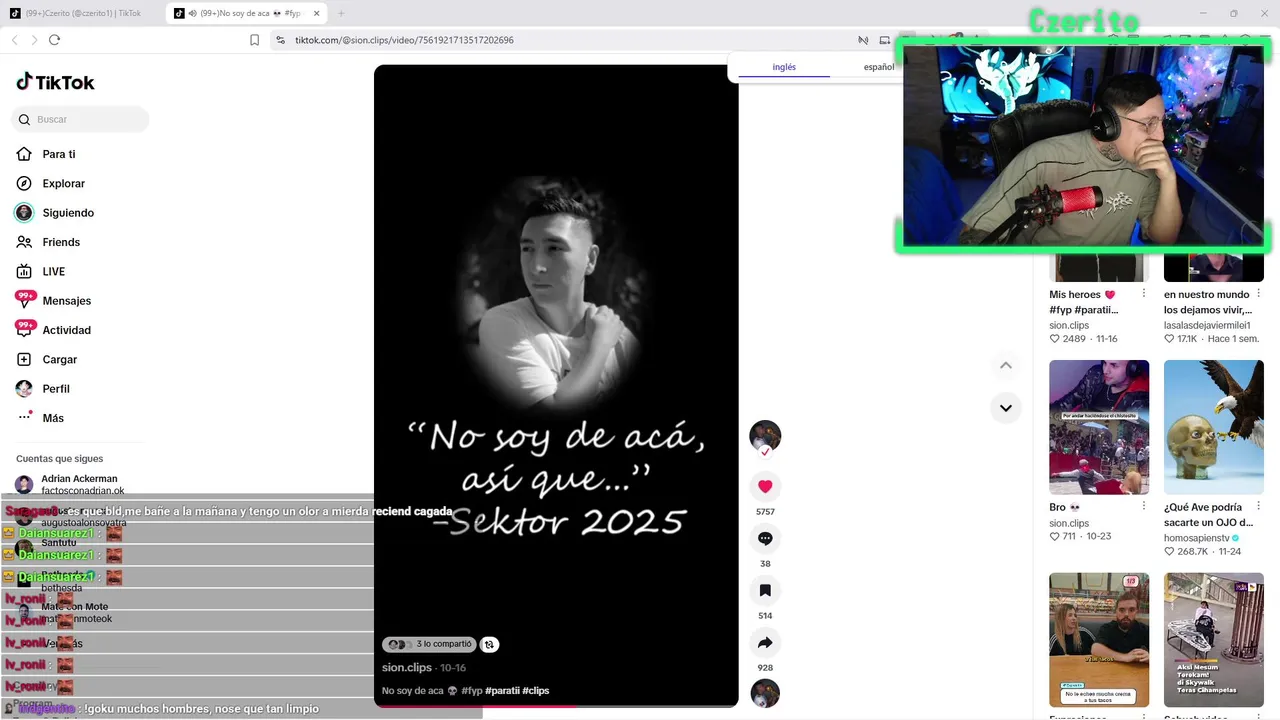Save video with bookmark icon

click(x=765, y=590)
